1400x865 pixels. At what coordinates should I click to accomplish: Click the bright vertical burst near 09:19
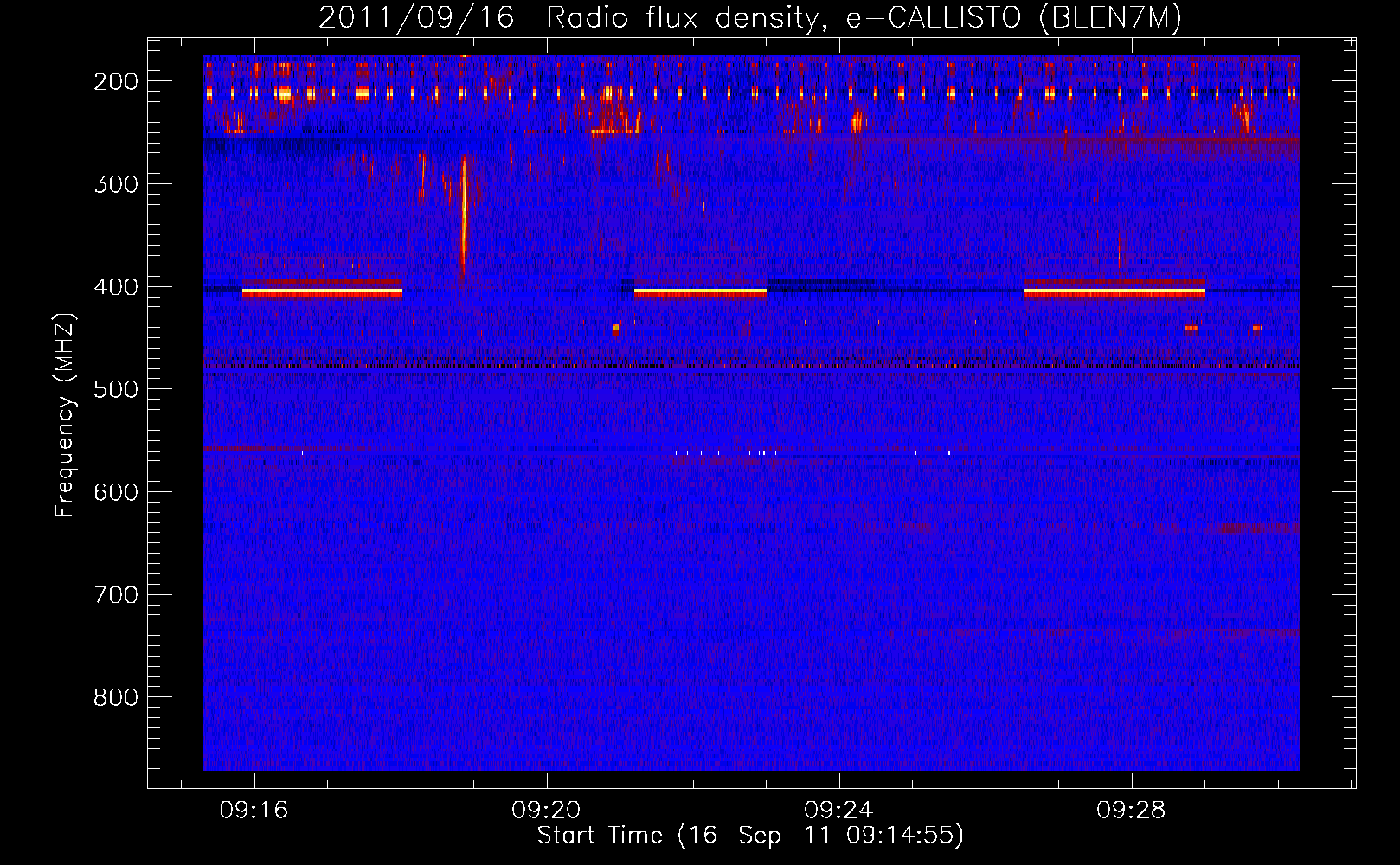tap(465, 216)
